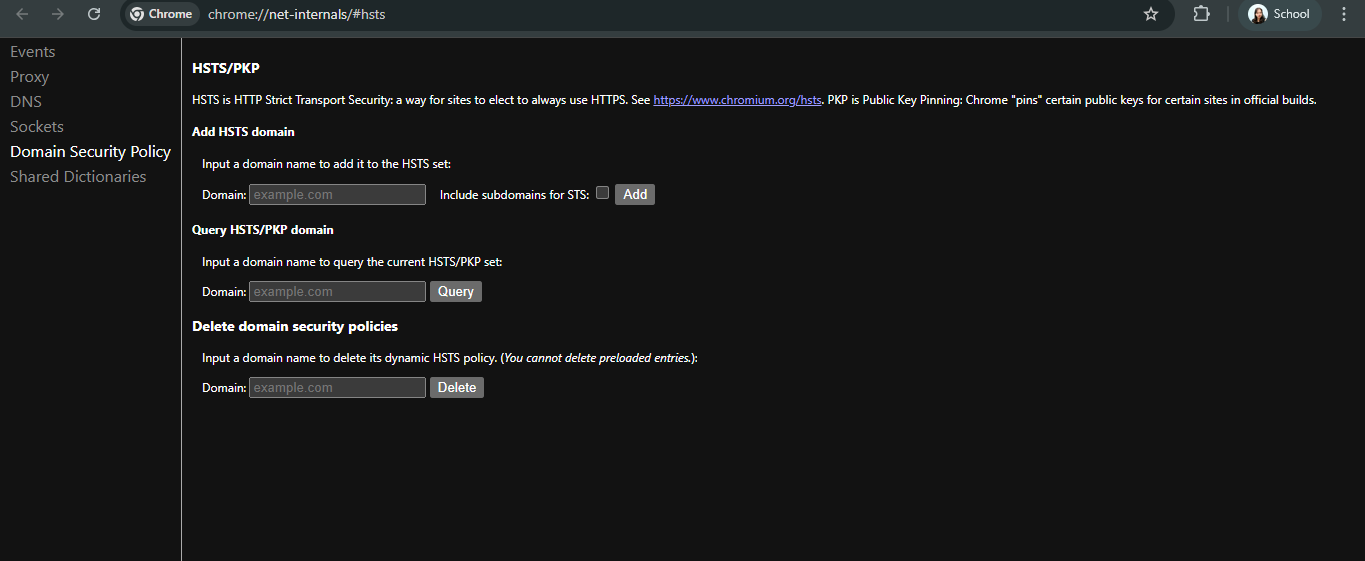Go back using the browser back arrow
Image resolution: width=1365 pixels, height=561 pixels.
22,14
